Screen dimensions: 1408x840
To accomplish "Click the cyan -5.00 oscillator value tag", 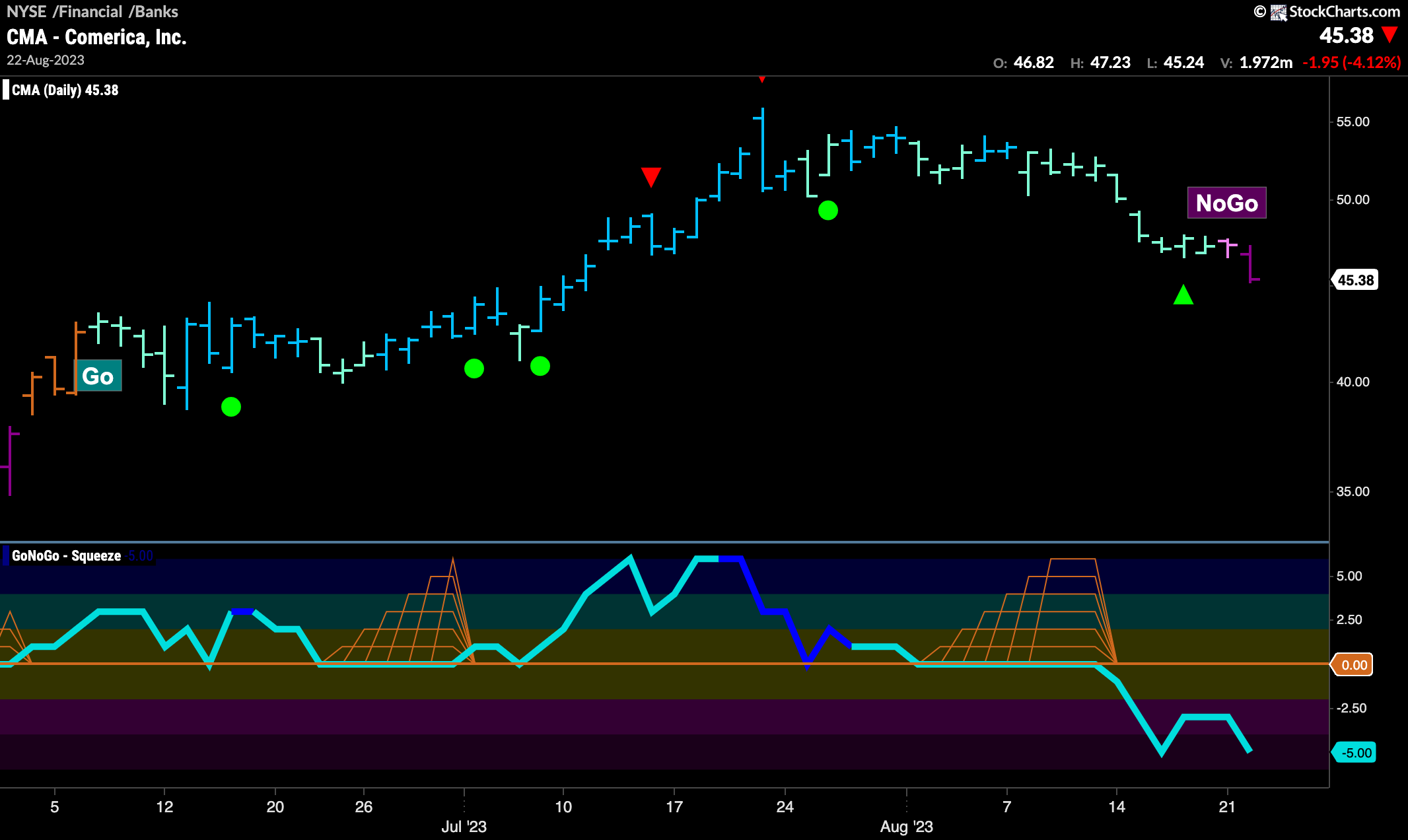I will click(x=1355, y=753).
